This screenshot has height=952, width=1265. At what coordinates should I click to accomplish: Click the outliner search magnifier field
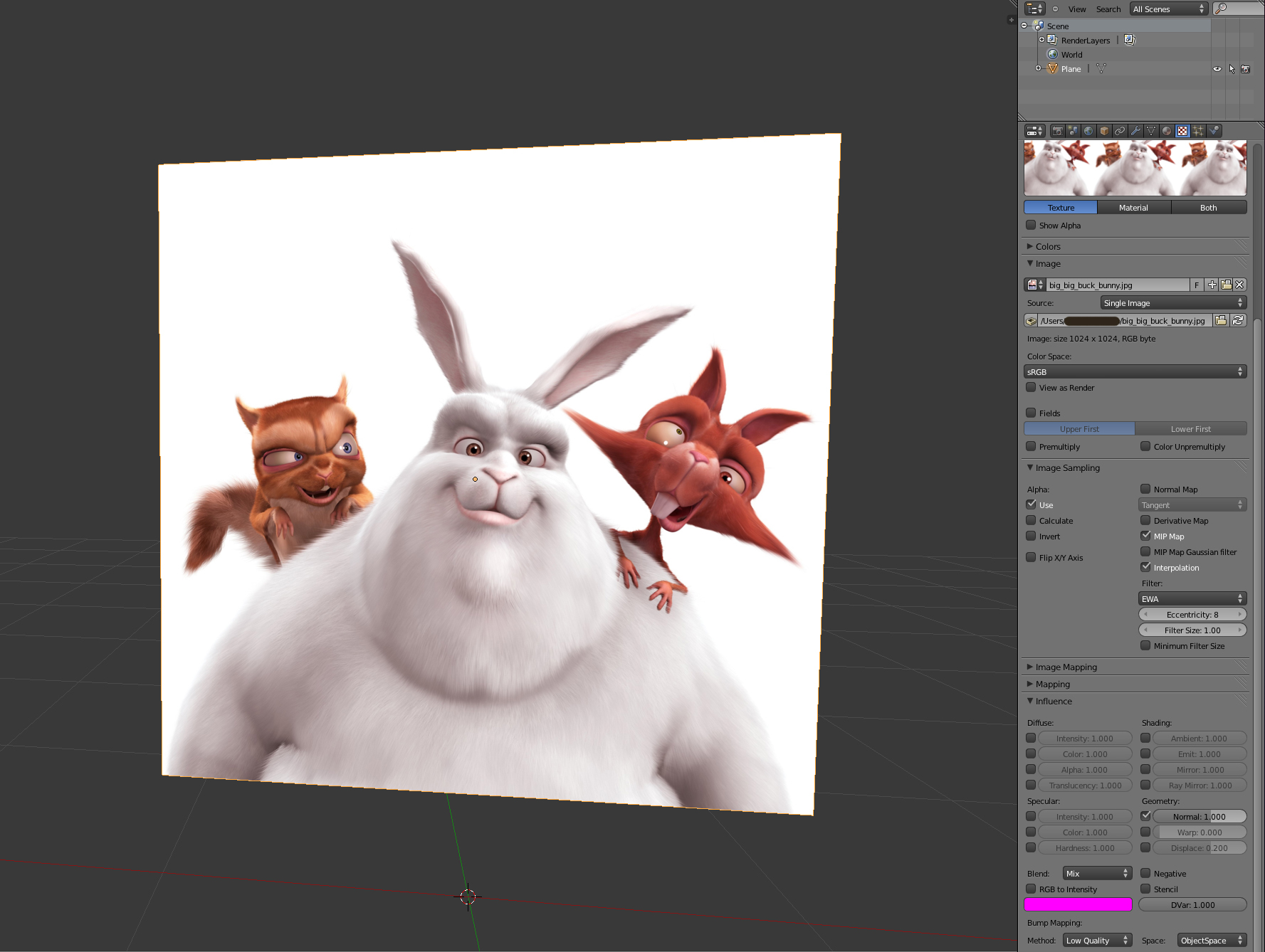(1239, 9)
